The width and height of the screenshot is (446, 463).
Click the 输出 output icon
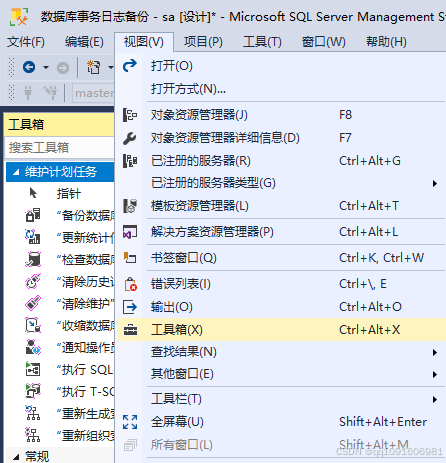point(130,307)
